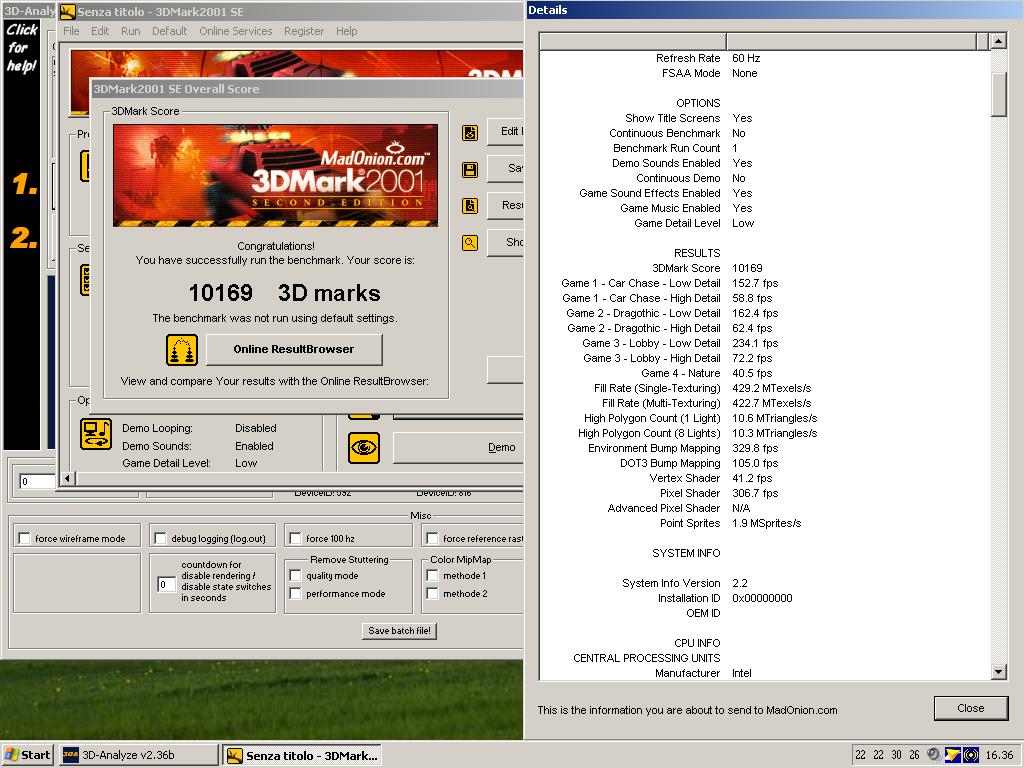Check Color MipMap methode 1
This screenshot has width=1024, height=768.
(432, 575)
